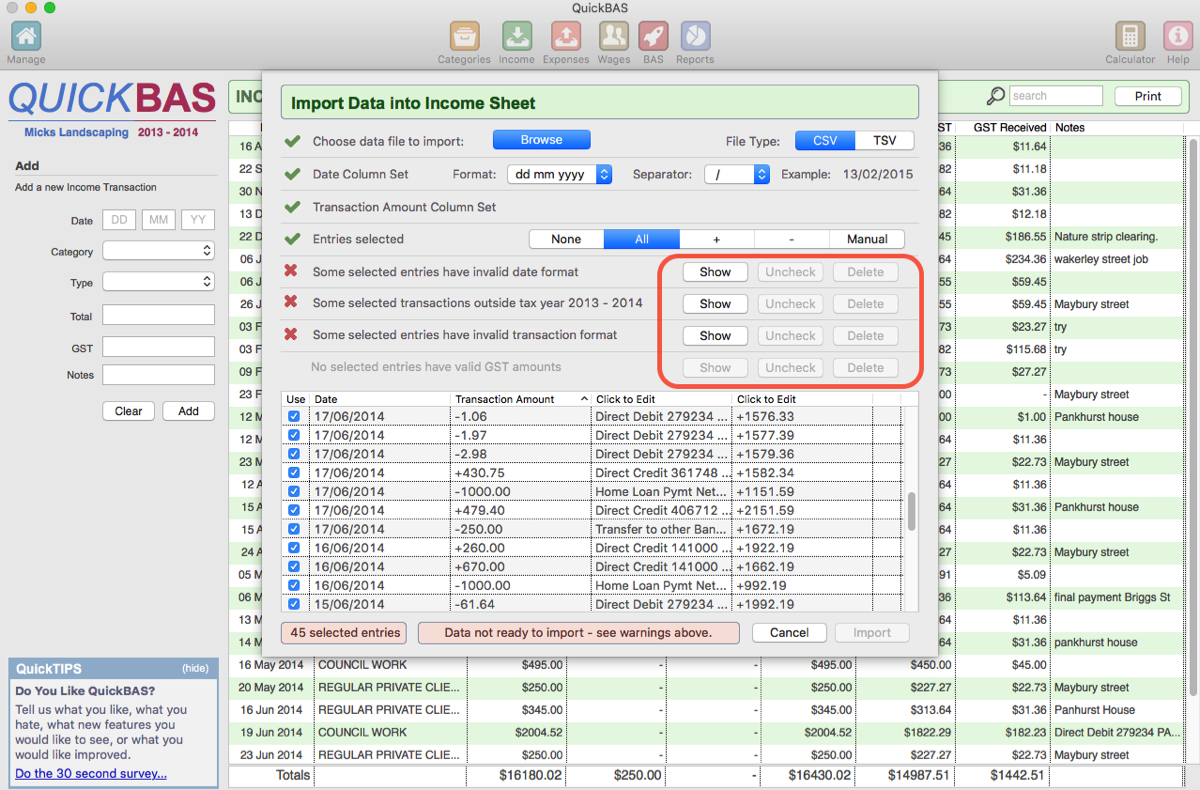Click the import table vertical scrollbar

[910, 512]
